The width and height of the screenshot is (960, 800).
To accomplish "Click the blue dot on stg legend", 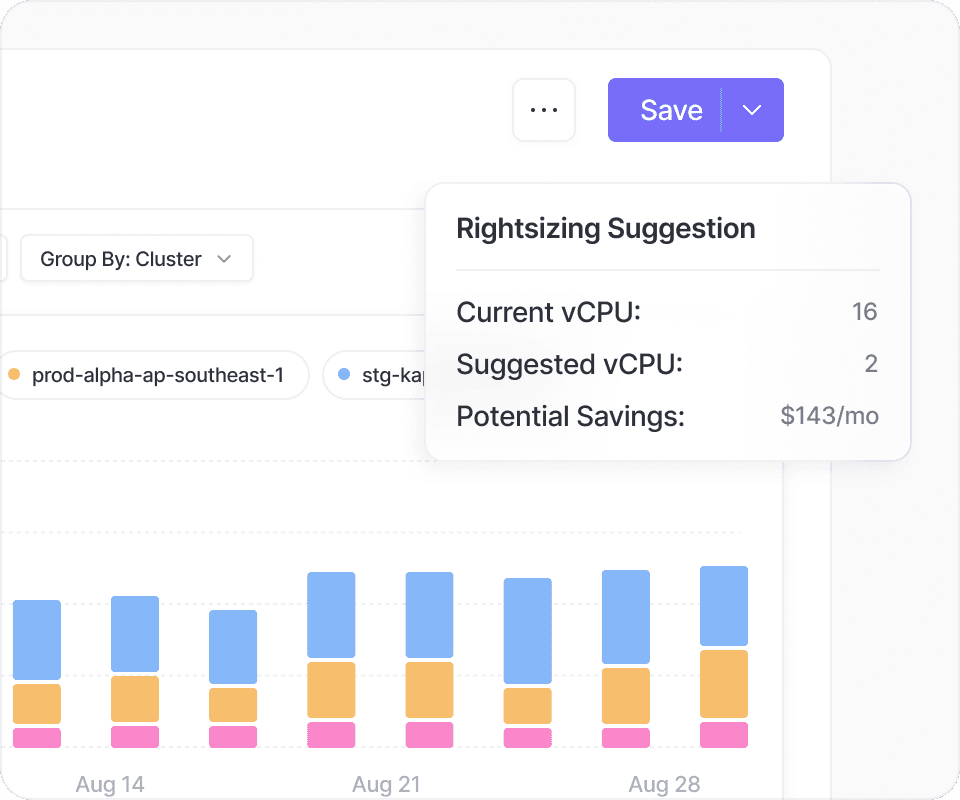I will 344,375.
